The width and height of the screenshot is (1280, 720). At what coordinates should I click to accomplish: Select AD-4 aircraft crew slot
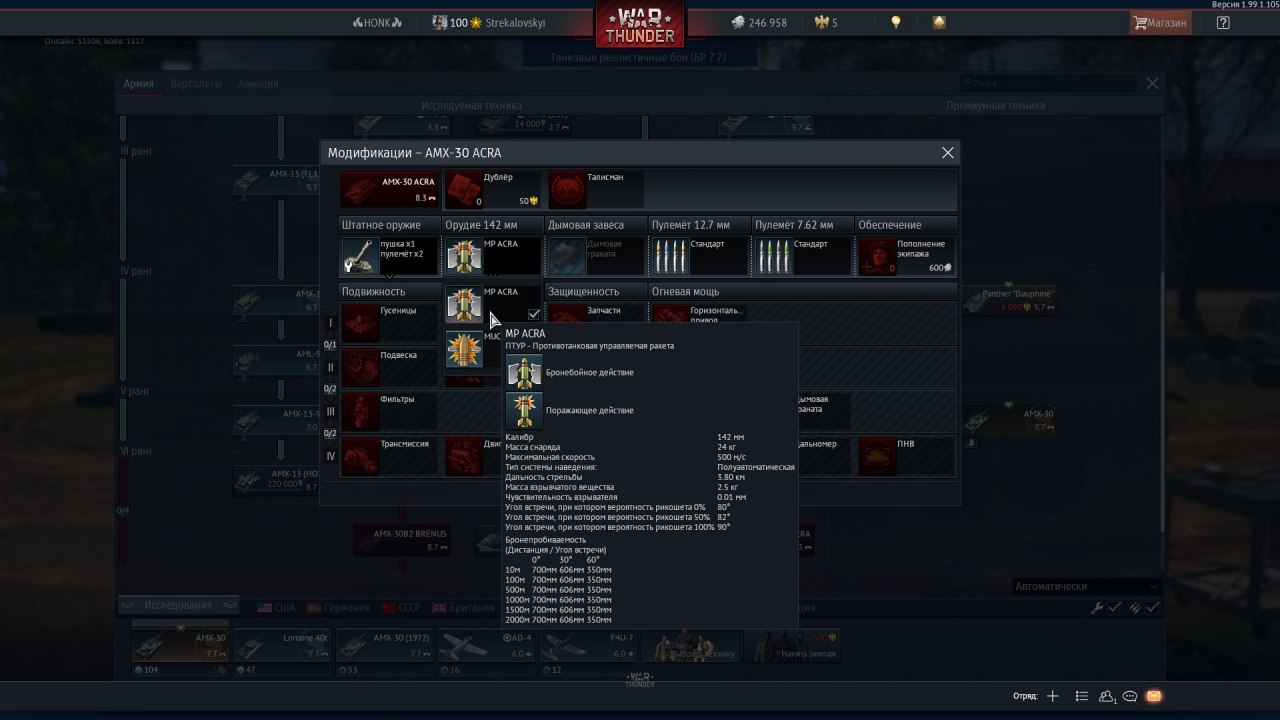[x=487, y=645]
